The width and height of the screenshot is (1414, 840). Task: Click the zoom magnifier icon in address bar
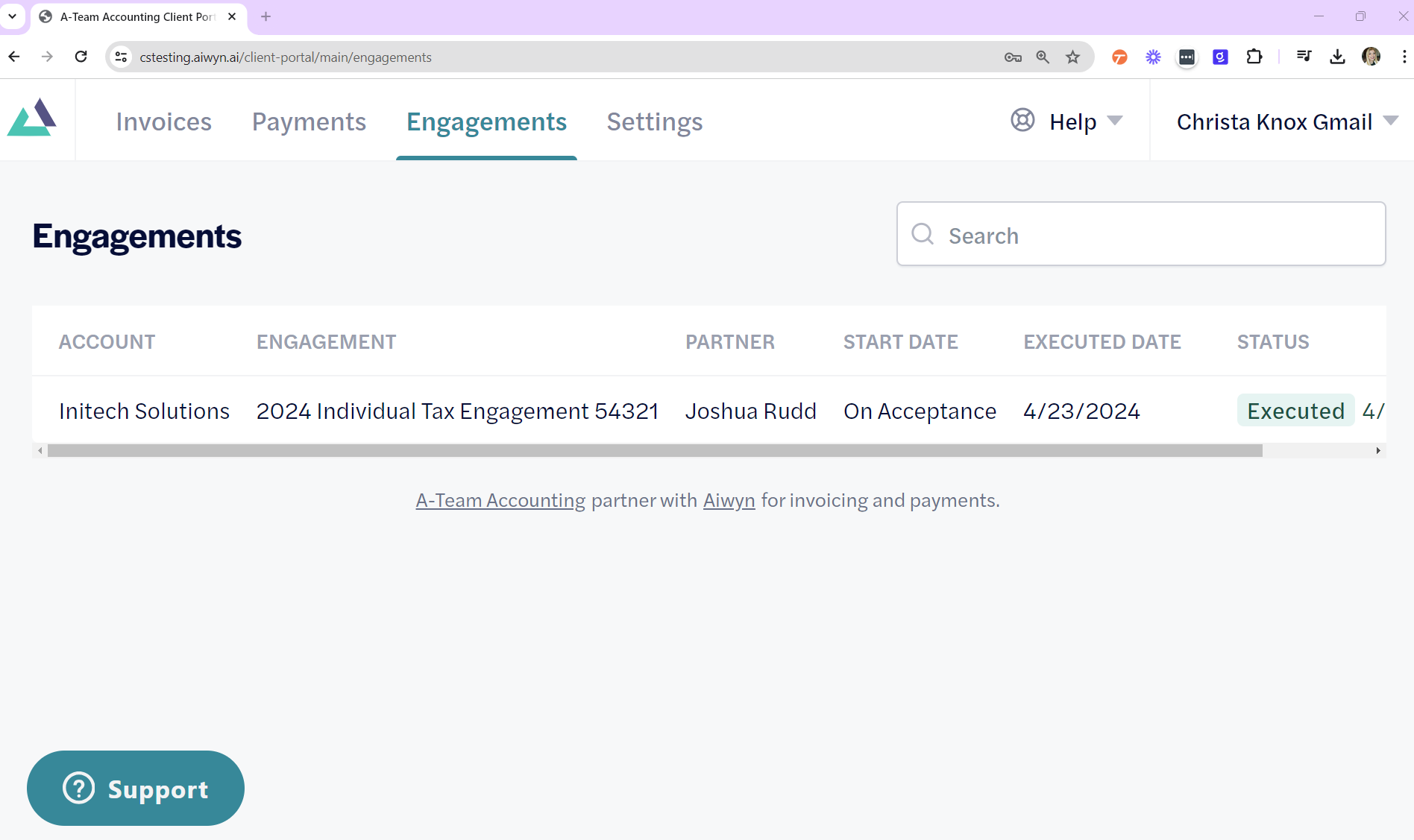pyautogui.click(x=1043, y=57)
